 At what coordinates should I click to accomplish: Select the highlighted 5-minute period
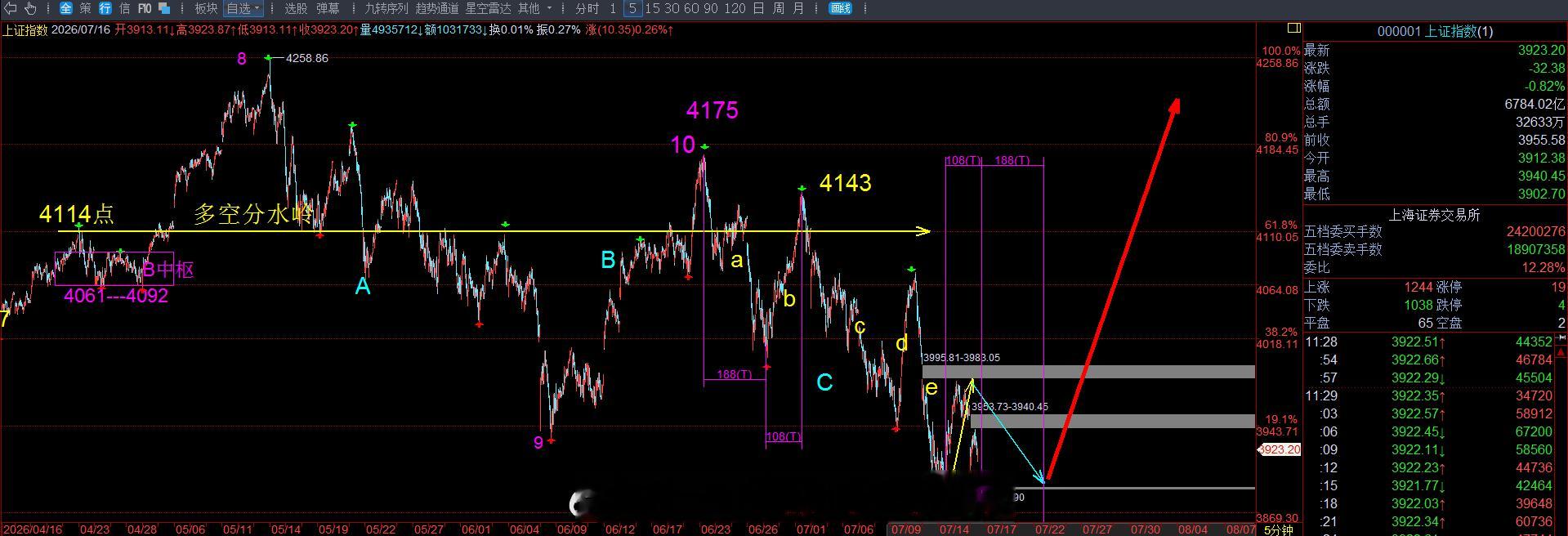click(632, 8)
